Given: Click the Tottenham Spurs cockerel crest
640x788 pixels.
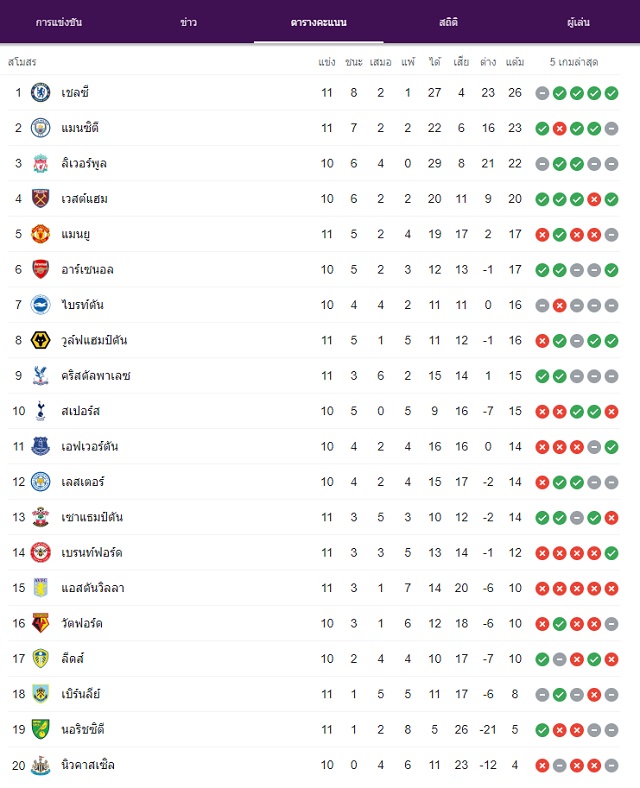Looking at the screenshot, I should (40, 411).
